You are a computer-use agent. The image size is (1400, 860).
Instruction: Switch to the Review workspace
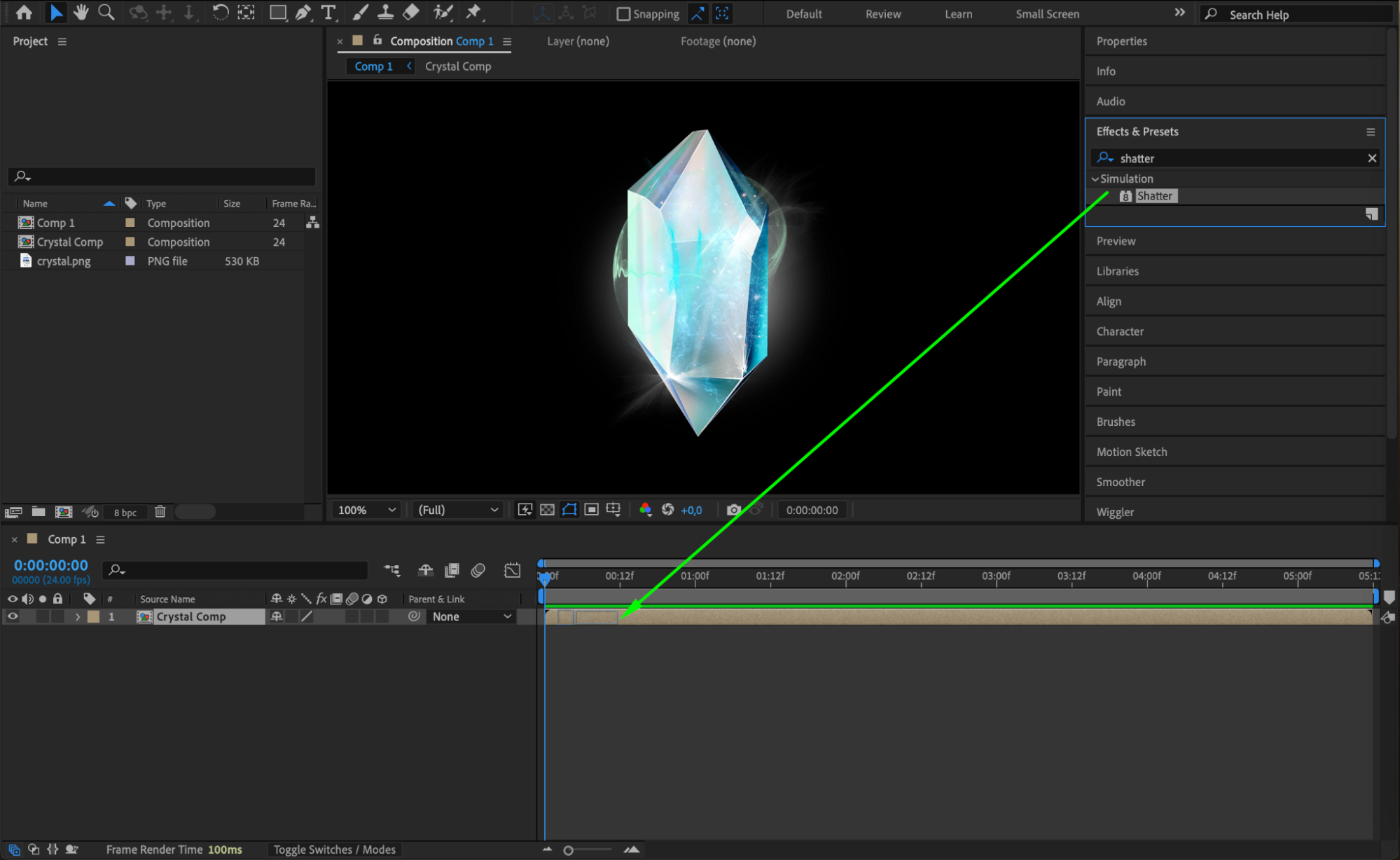click(x=882, y=14)
